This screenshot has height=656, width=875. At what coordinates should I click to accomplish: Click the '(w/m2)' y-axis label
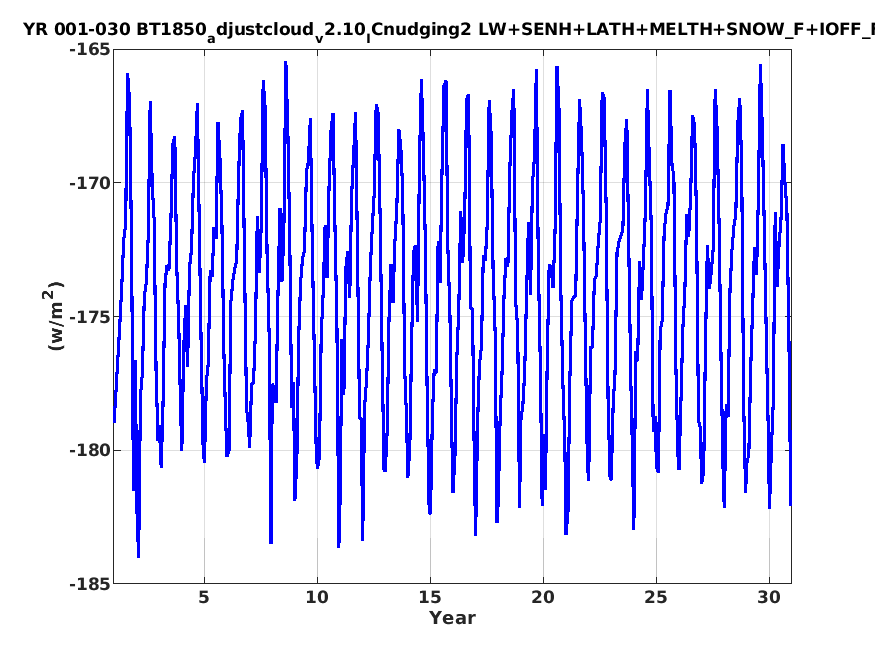[53, 316]
